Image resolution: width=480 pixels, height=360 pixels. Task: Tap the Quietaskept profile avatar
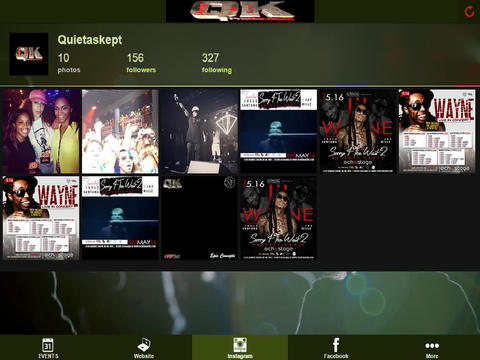pyautogui.click(x=29, y=54)
